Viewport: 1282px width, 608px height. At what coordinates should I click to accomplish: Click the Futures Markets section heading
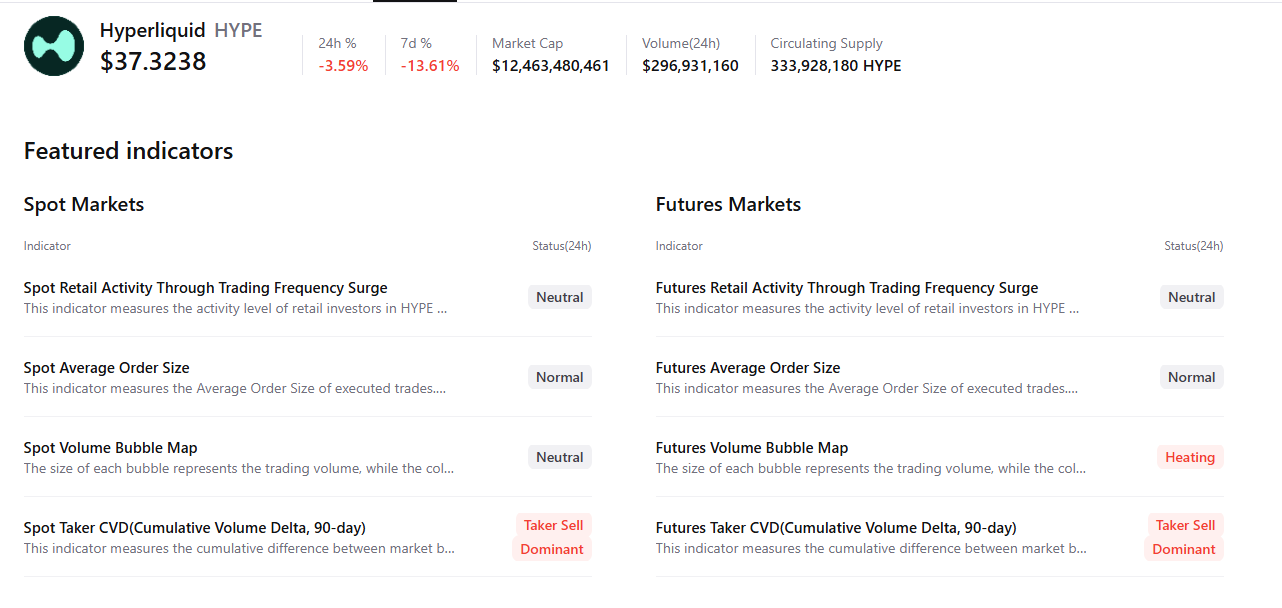pos(728,205)
